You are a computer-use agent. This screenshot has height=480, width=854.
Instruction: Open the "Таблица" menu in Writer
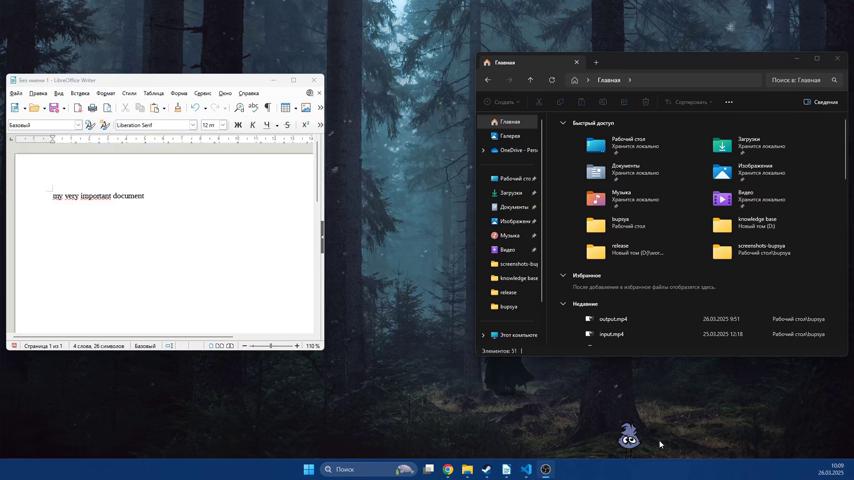(x=153, y=93)
